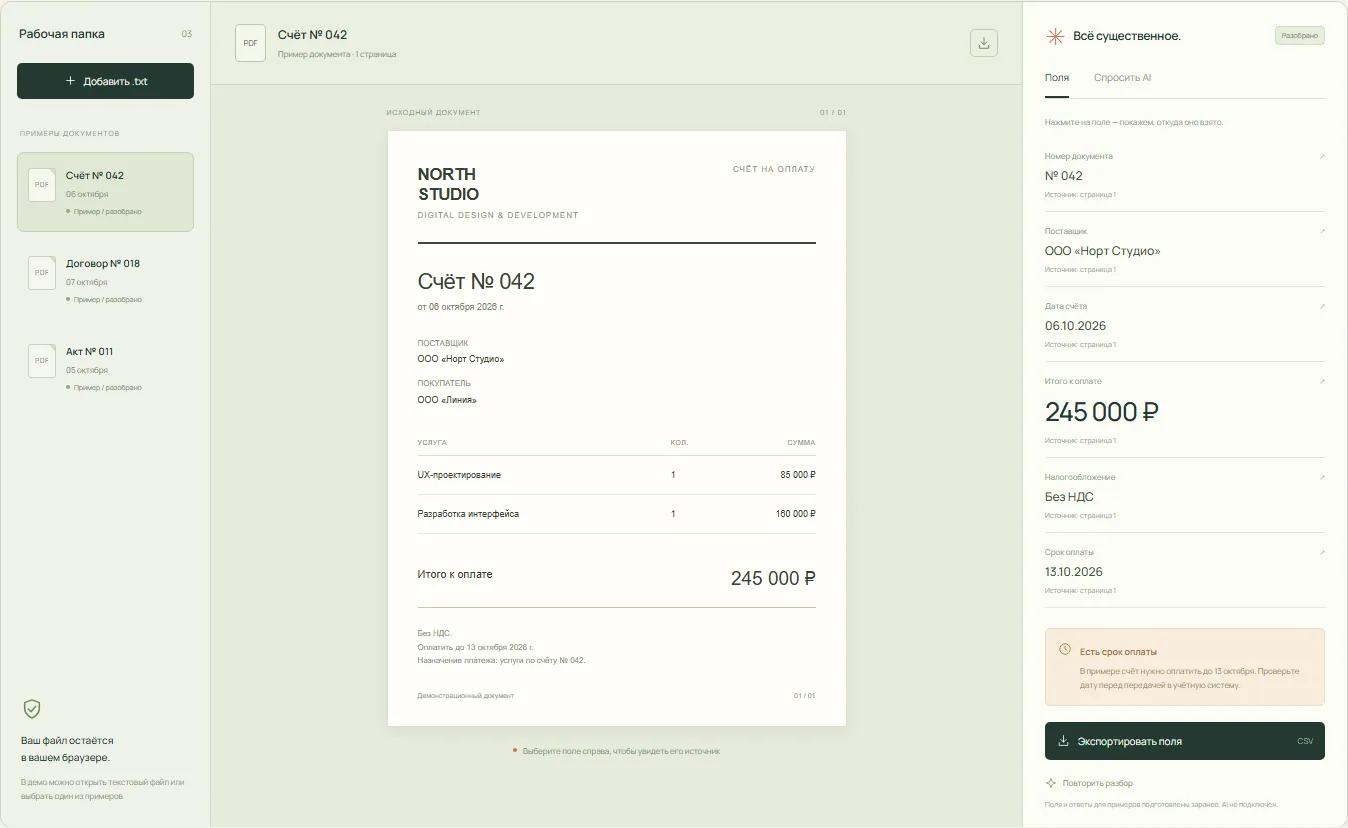The width and height of the screenshot is (1348, 828).
Task: Click the sparkle icon next to Повторить разбор
Action: point(1051,783)
